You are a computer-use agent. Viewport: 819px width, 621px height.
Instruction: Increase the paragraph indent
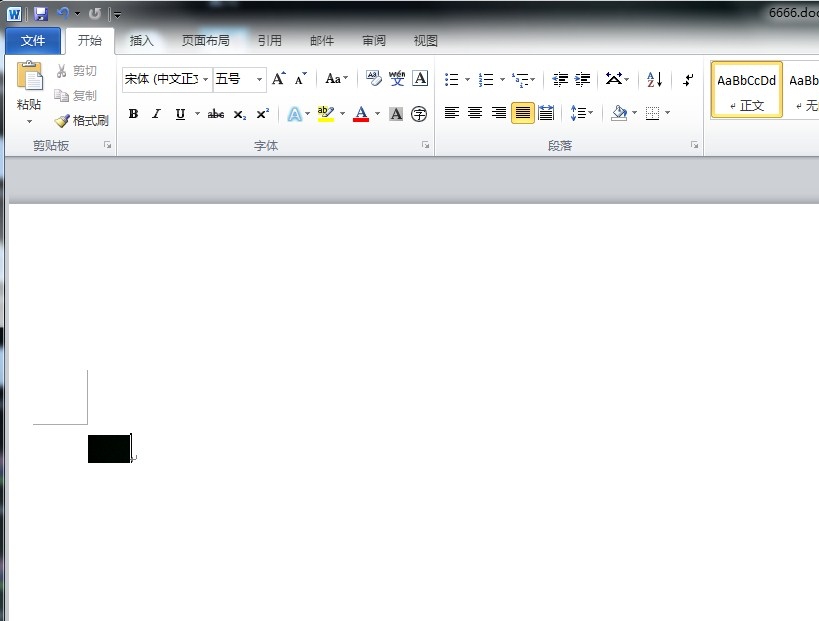pos(583,79)
